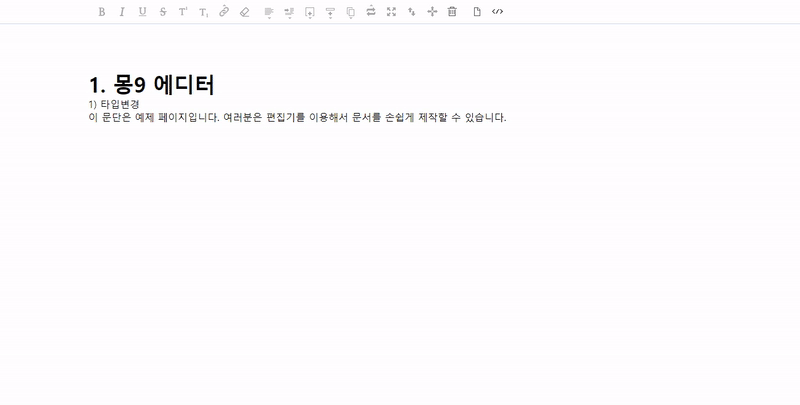Insert a hyperlink with the link icon
Viewport: 800px width, 405px height.
click(x=224, y=12)
